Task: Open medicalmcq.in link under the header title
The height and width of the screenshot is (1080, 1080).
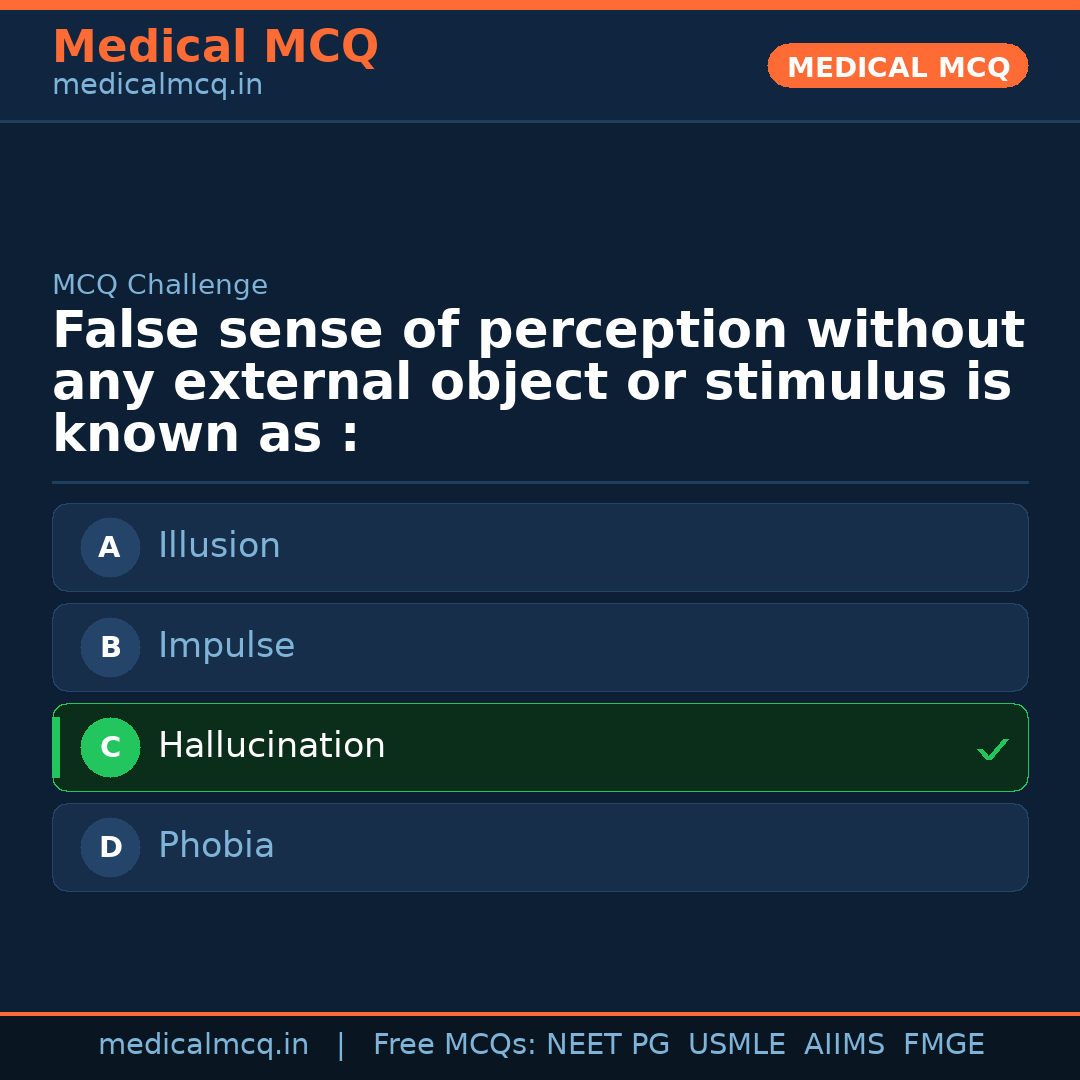Action: coord(157,86)
